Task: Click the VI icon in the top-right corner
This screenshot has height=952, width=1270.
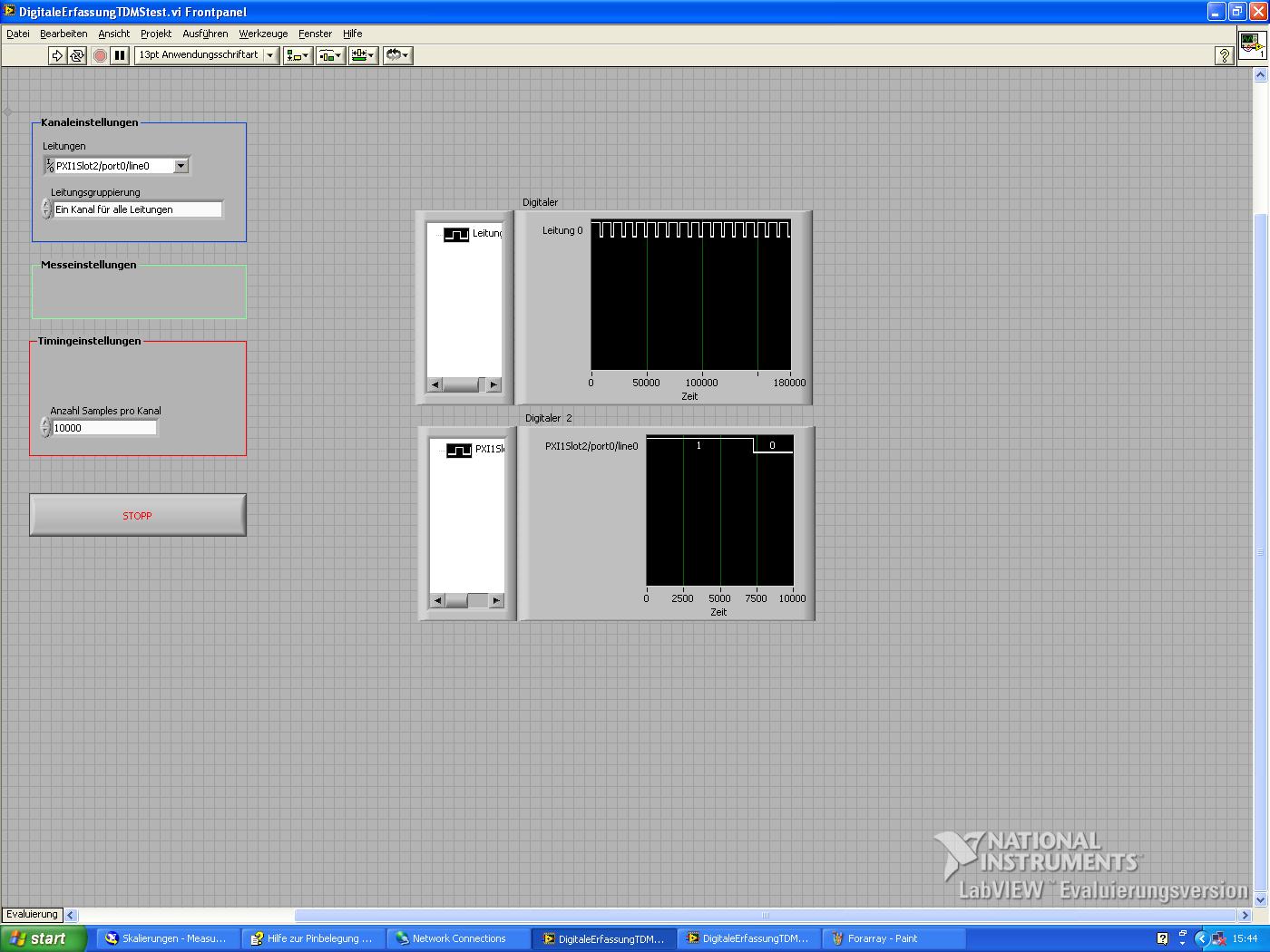Action: point(1253,44)
